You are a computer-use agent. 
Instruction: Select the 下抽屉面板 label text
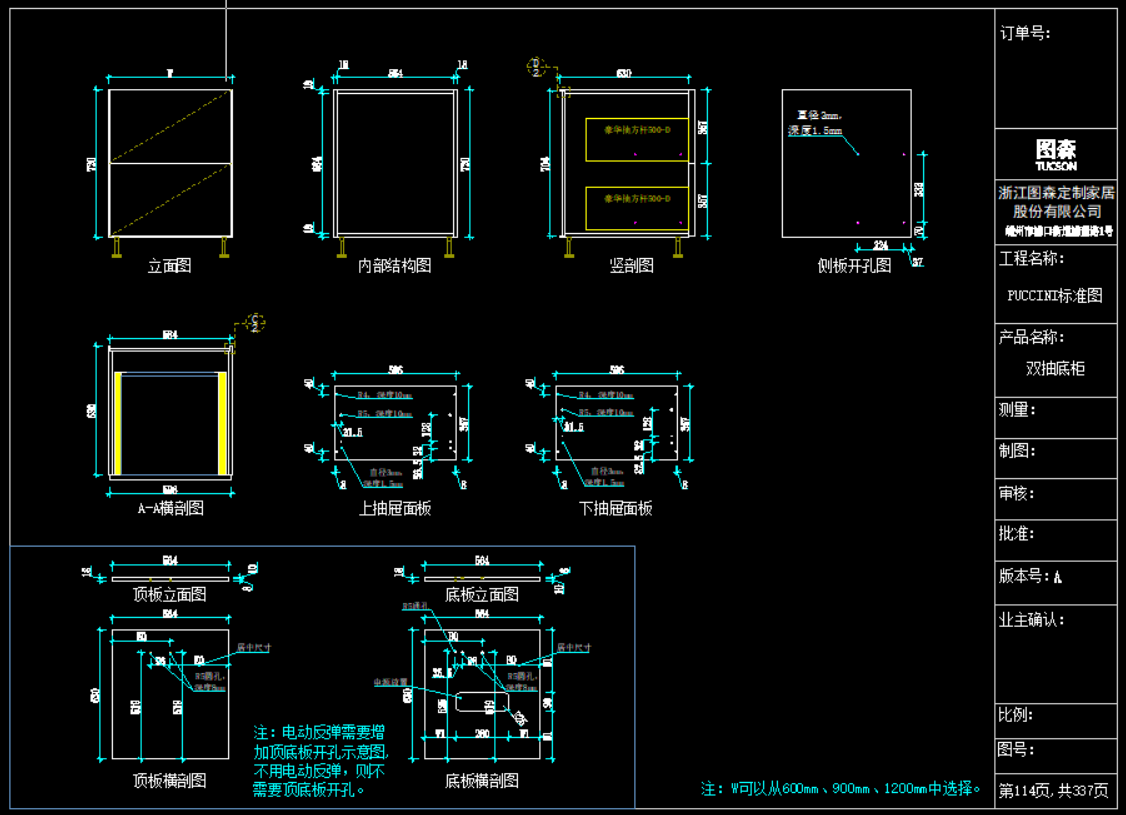coord(616,508)
